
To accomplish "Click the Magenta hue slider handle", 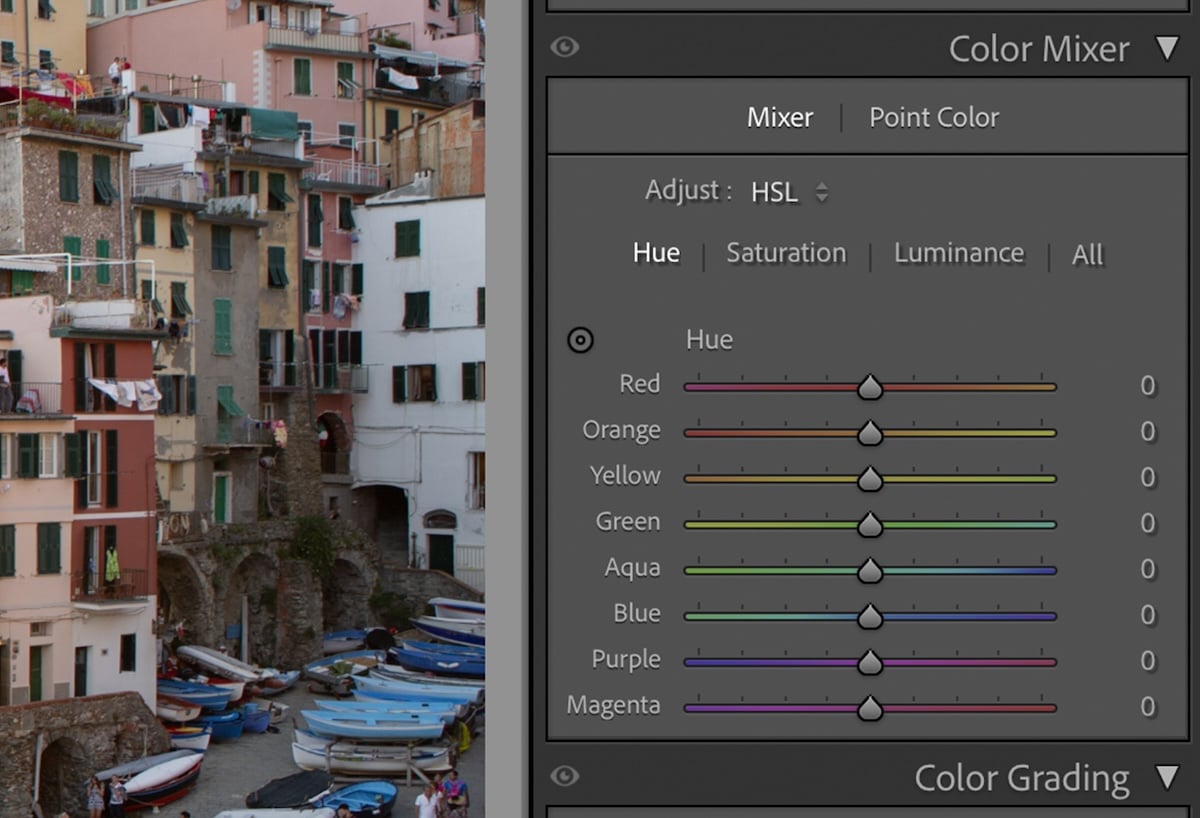I will (869, 706).
